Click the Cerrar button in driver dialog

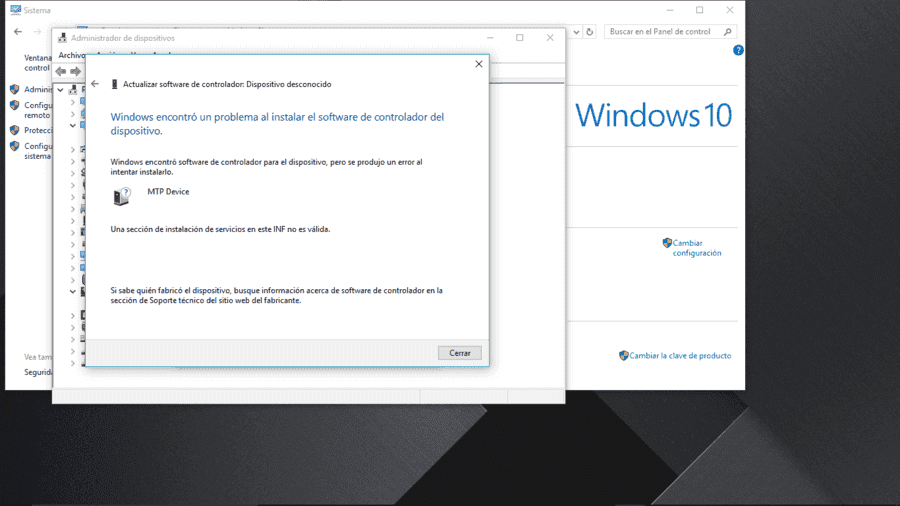[x=459, y=353]
